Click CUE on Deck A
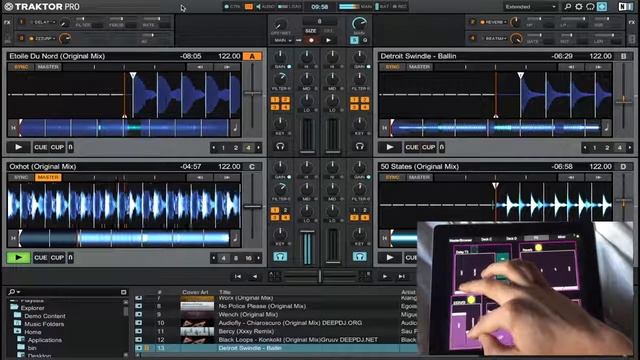This screenshot has width=640, height=360. pyautogui.click(x=40, y=147)
